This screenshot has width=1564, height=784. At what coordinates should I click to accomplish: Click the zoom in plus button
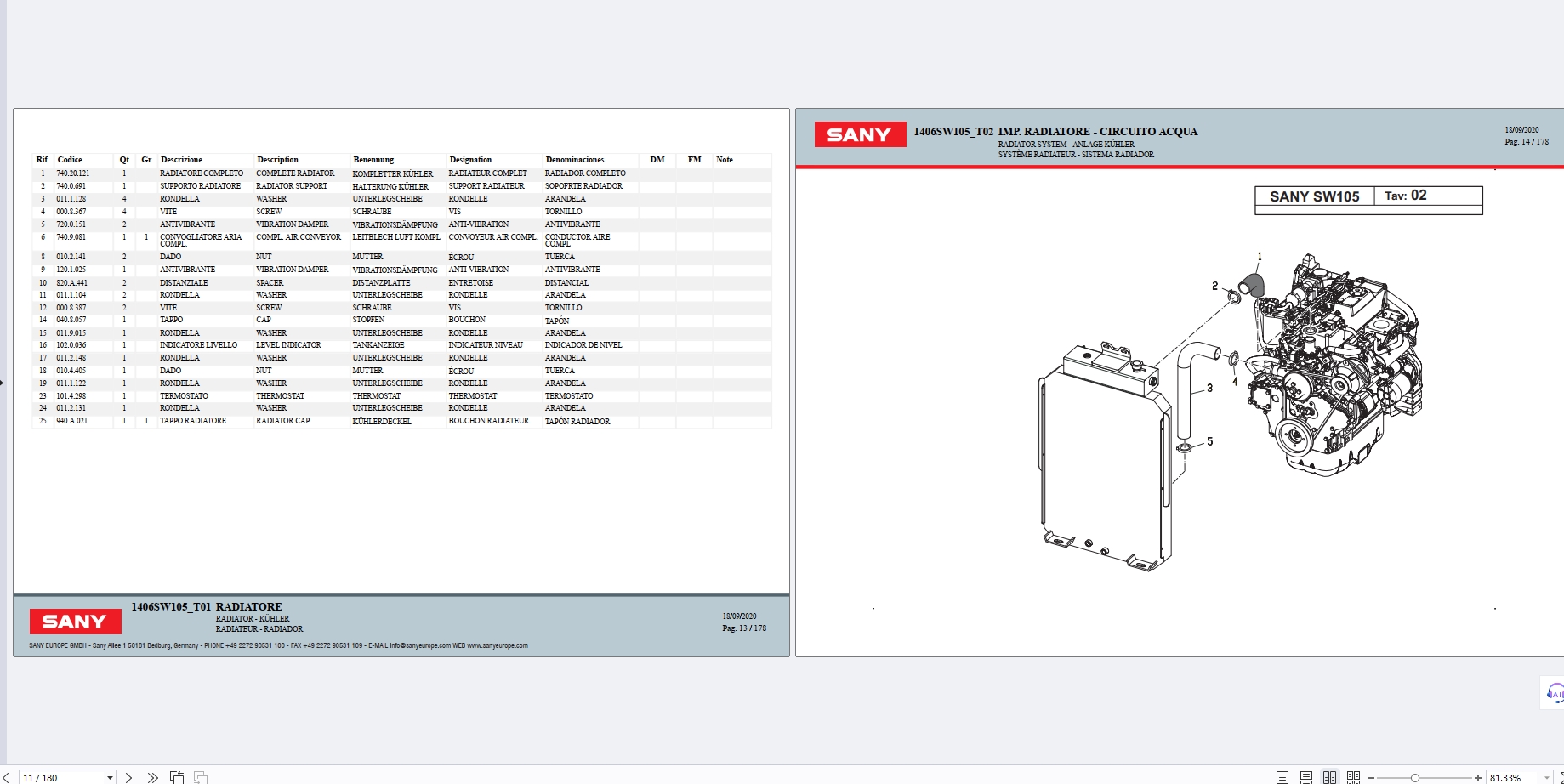click(1478, 777)
